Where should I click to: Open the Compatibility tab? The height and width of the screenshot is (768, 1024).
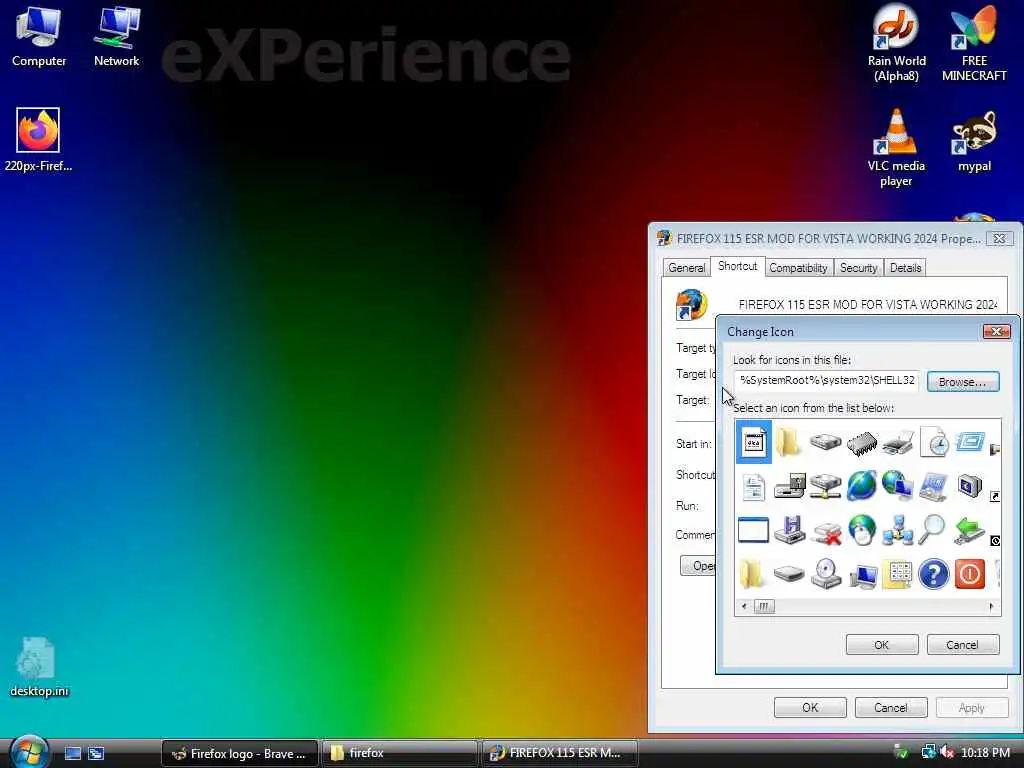pos(798,268)
